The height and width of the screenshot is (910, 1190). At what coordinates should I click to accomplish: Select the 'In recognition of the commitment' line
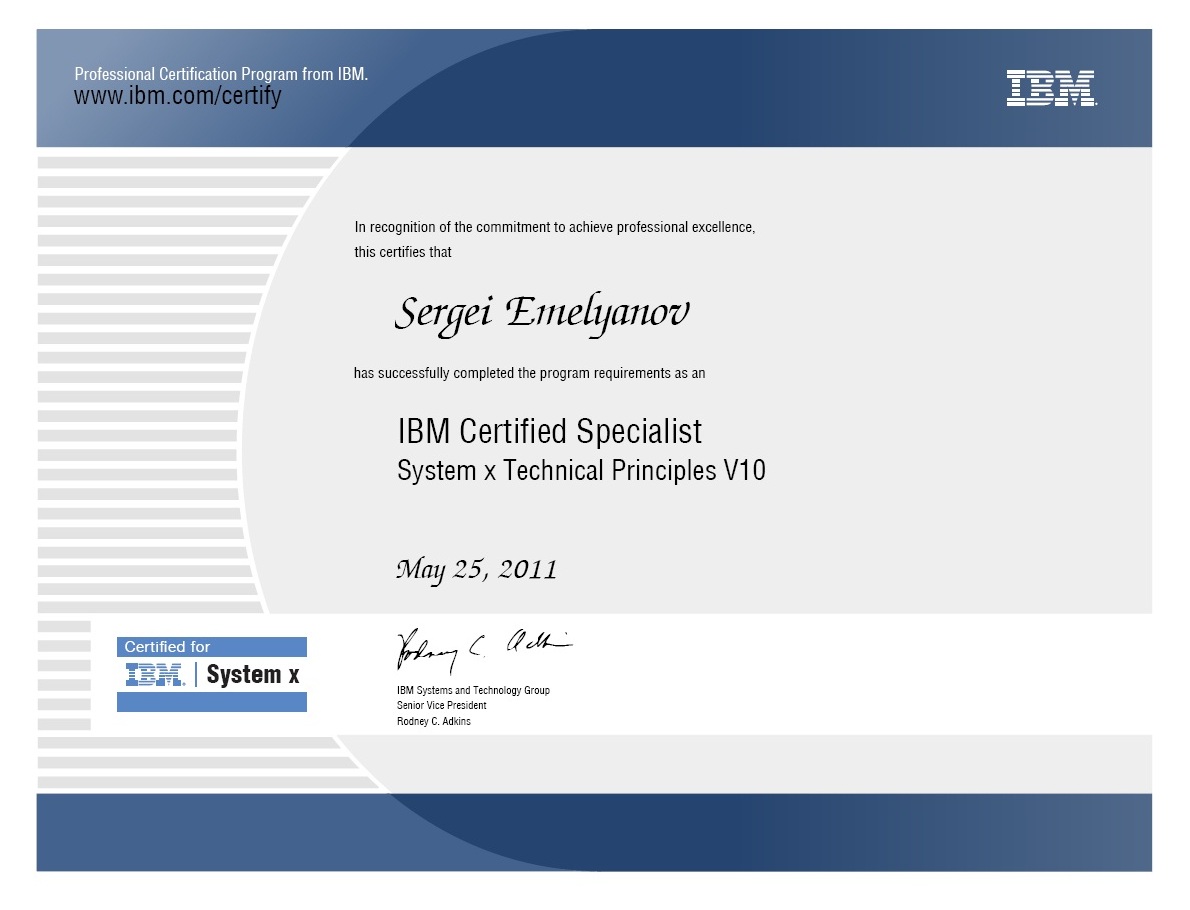pyautogui.click(x=555, y=228)
